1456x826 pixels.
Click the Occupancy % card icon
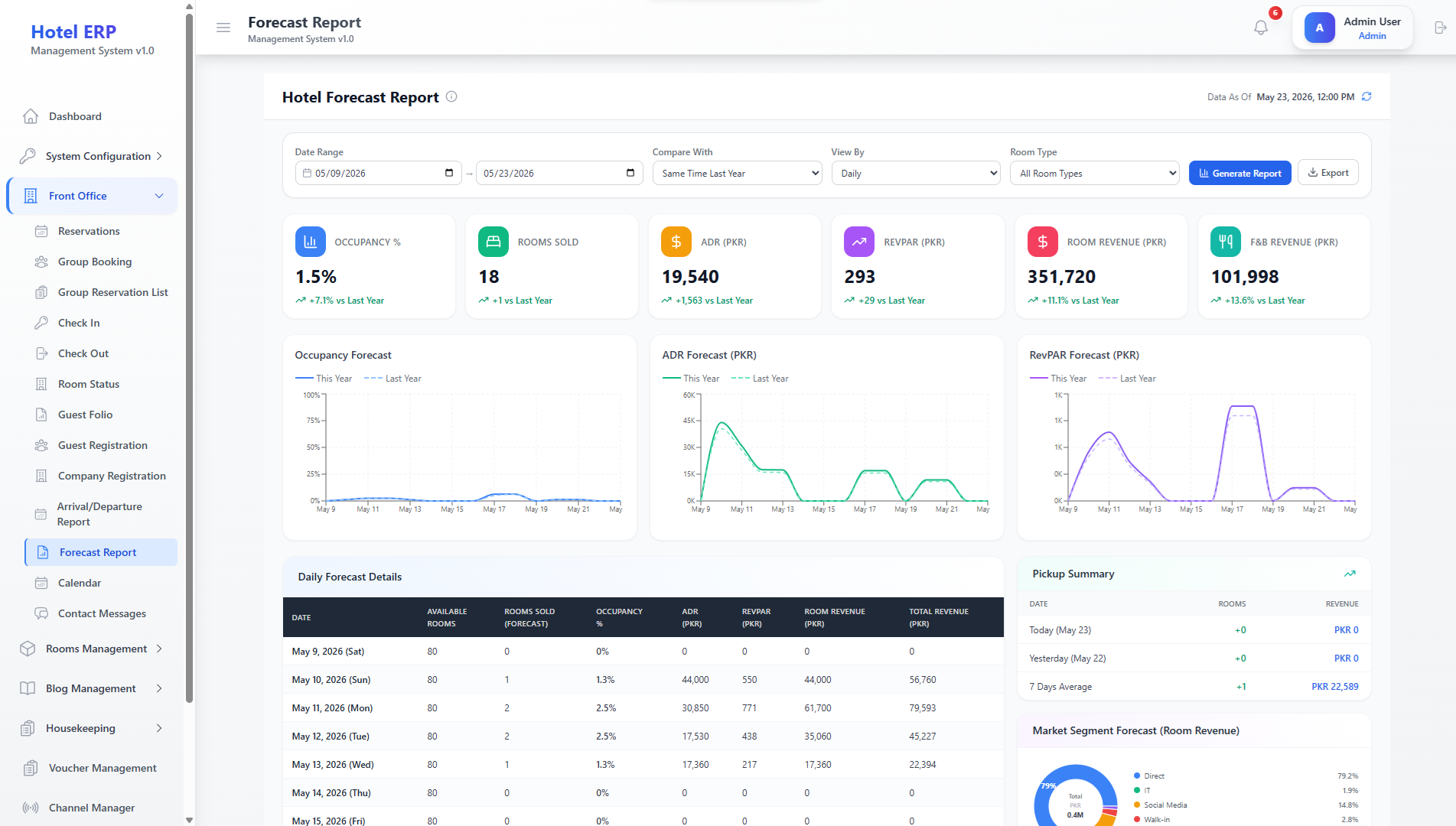coord(310,242)
